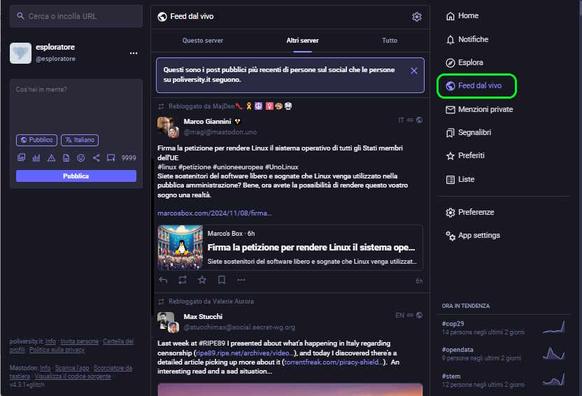Open the #unioneeuropea hashtag
Screen dimensions: 582x396
(238, 167)
